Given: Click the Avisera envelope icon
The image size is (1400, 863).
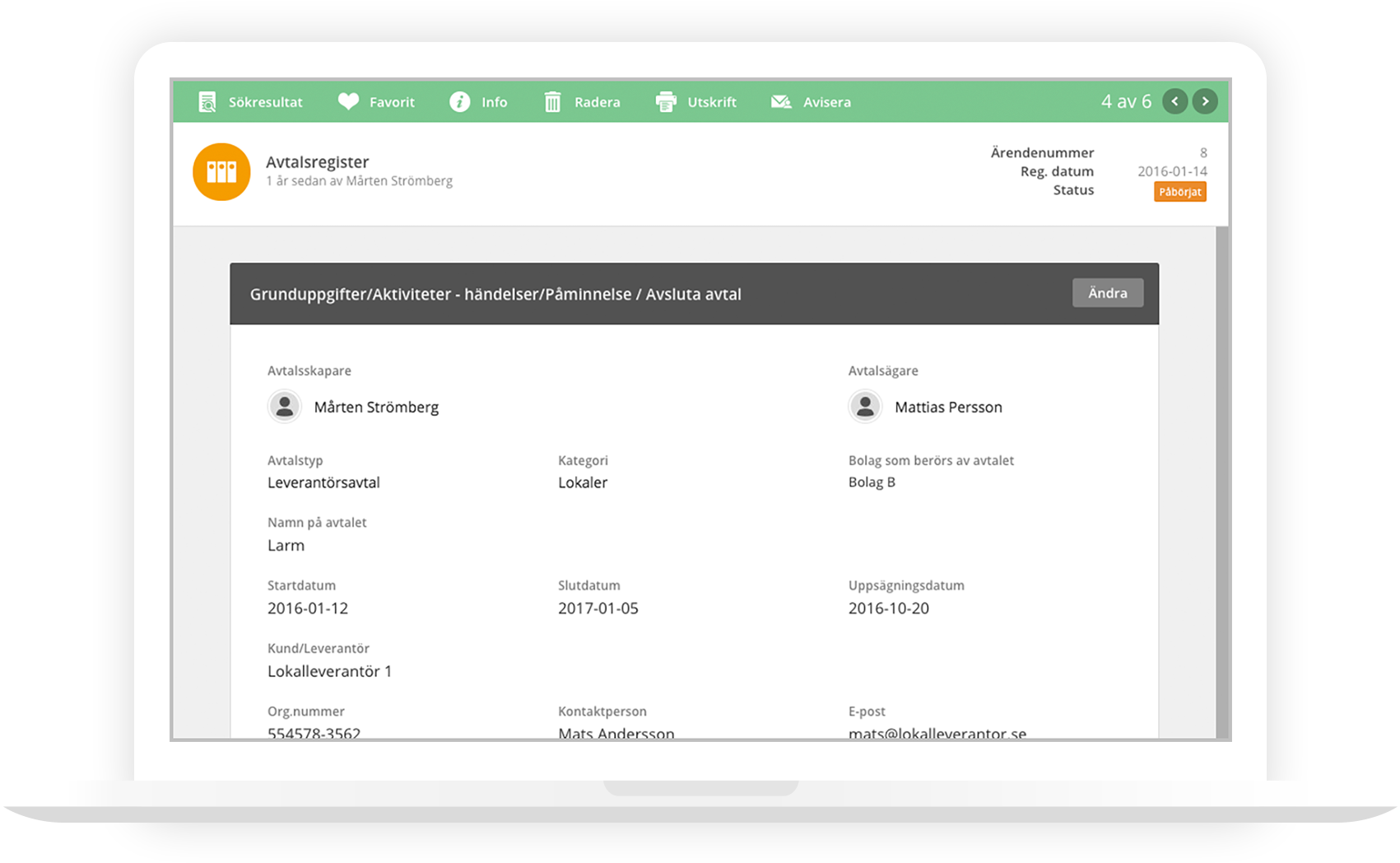Looking at the screenshot, I should (x=780, y=102).
